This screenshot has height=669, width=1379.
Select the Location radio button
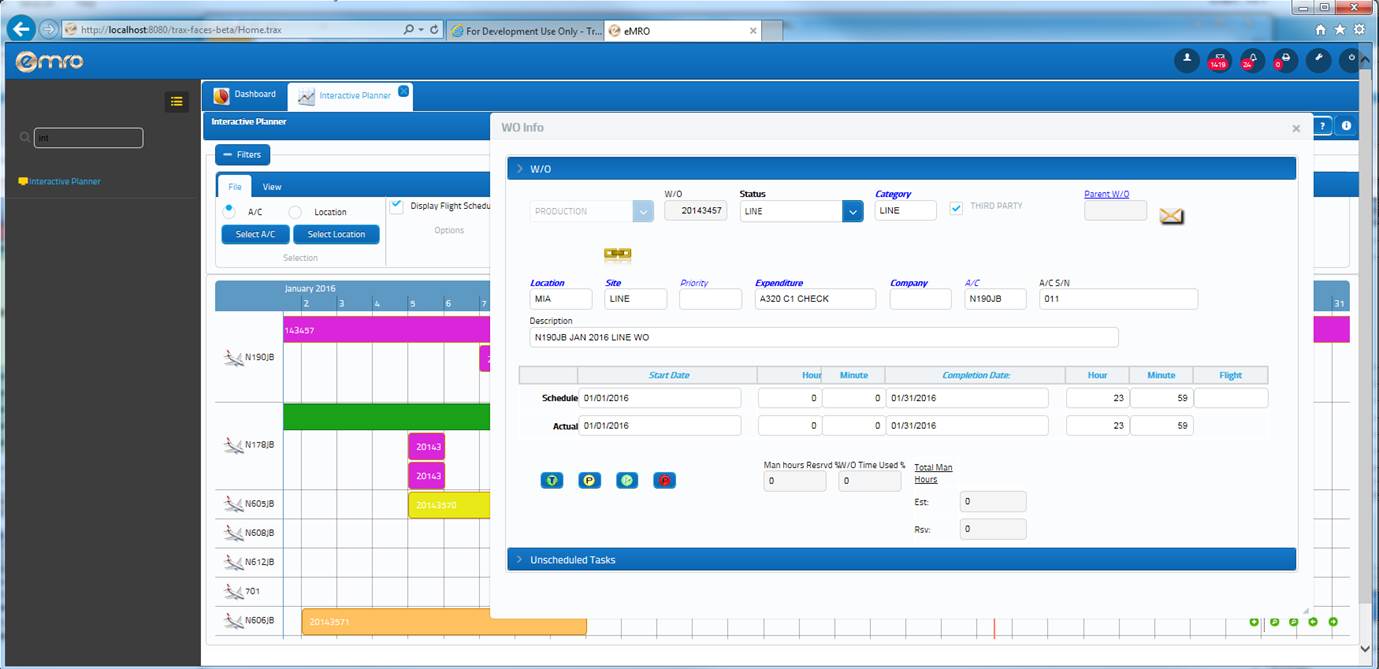(x=295, y=212)
